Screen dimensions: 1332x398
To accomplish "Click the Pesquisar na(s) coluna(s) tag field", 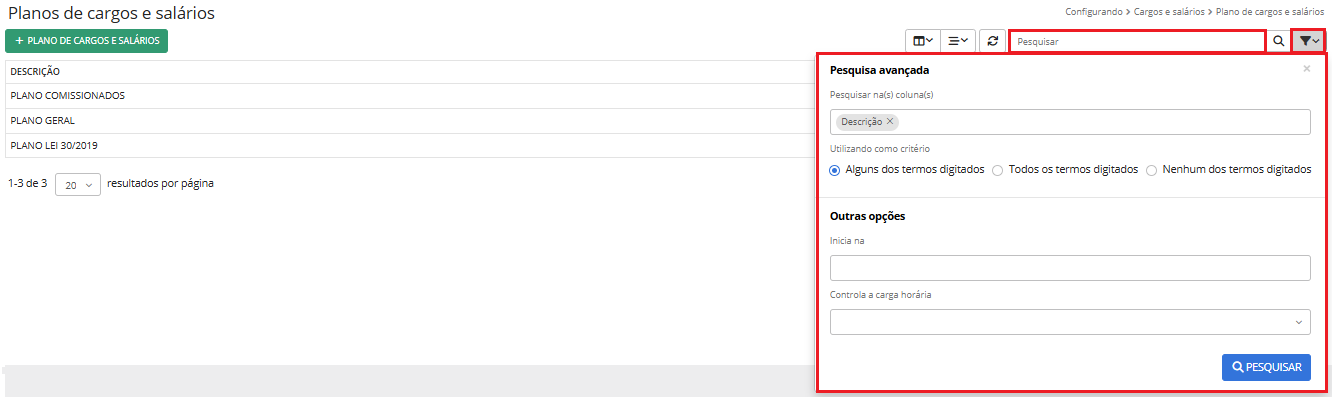I will (x=1070, y=122).
